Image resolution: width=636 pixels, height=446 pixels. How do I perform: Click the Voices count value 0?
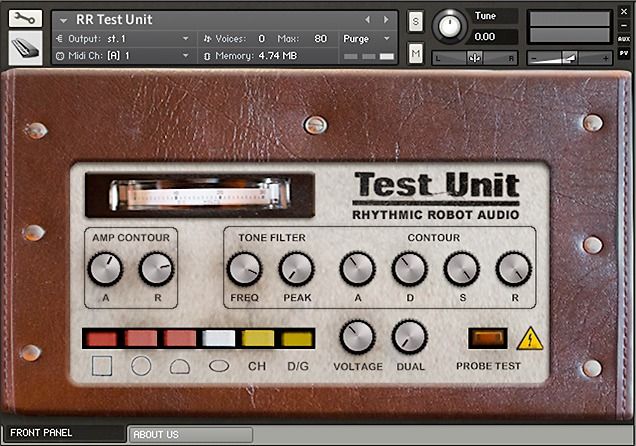click(262, 39)
